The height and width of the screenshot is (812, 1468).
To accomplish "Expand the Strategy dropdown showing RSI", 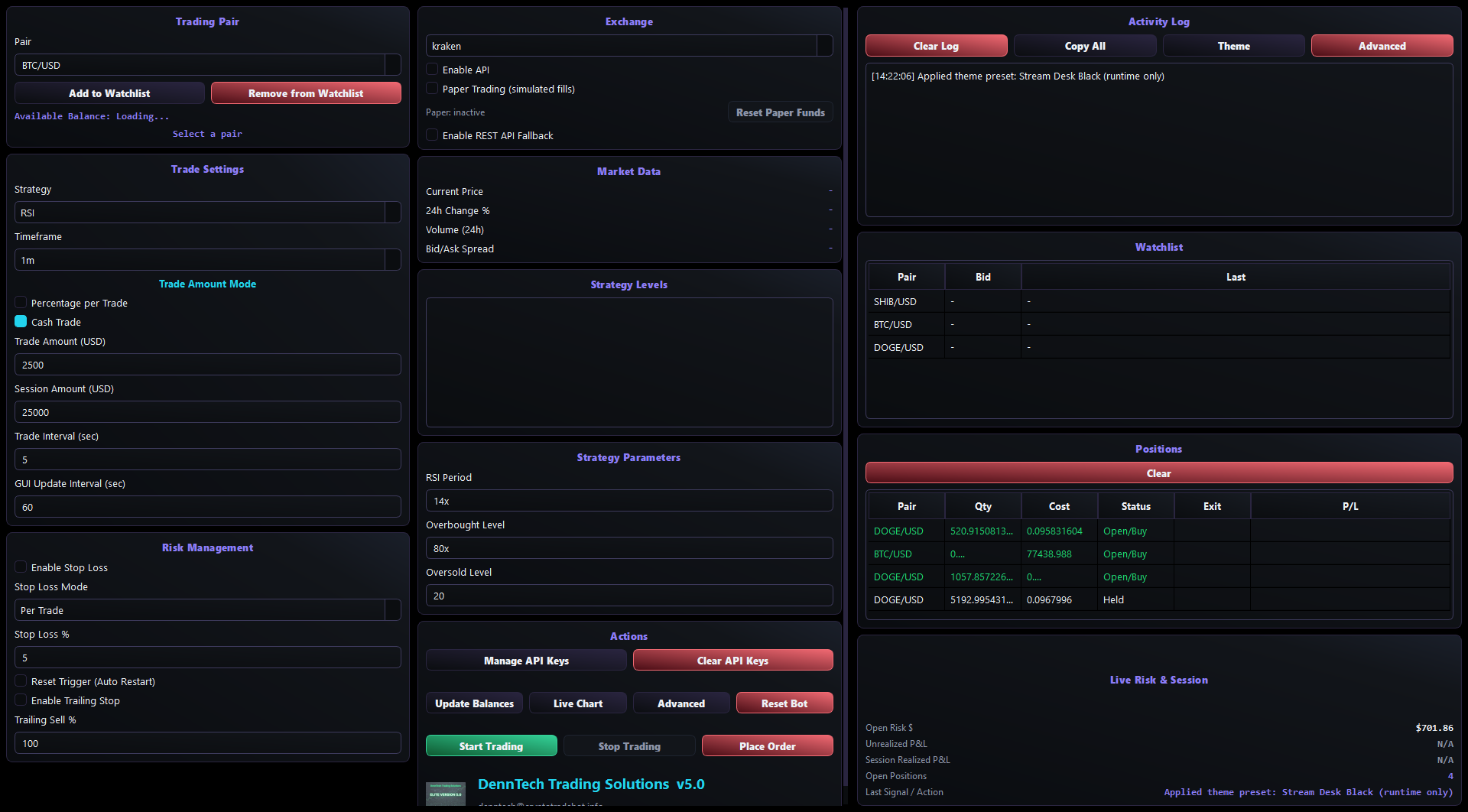I will tap(208, 213).
